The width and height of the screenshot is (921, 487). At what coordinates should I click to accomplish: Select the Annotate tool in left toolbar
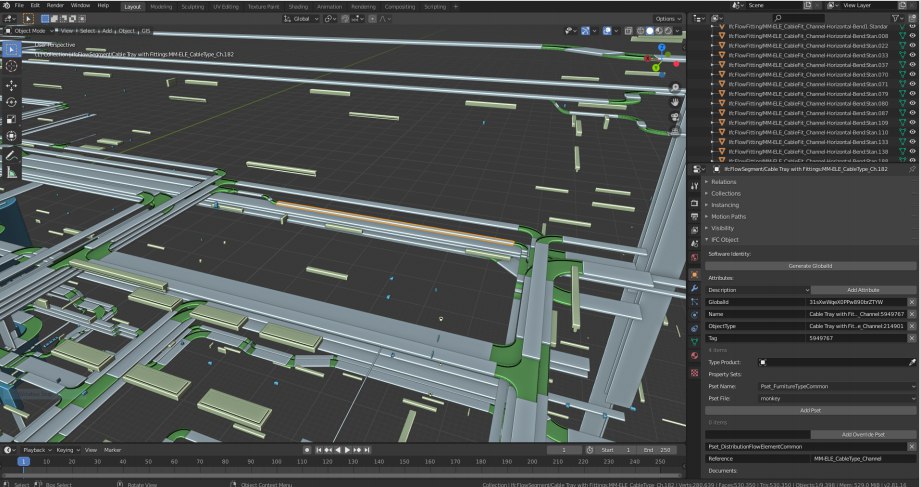pyautogui.click(x=11, y=156)
